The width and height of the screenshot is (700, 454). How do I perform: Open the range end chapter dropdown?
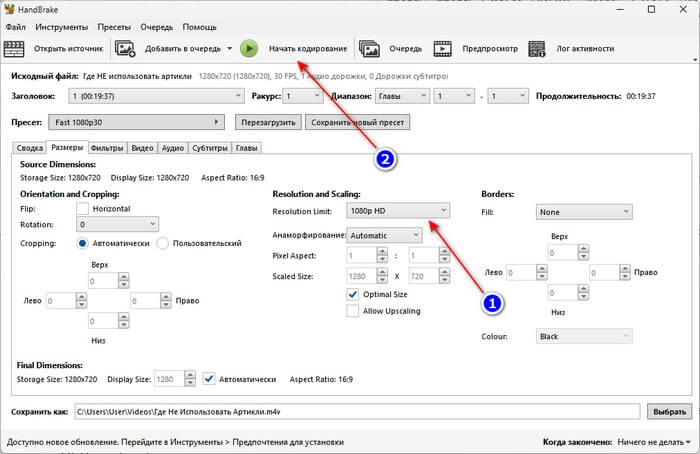[508, 96]
